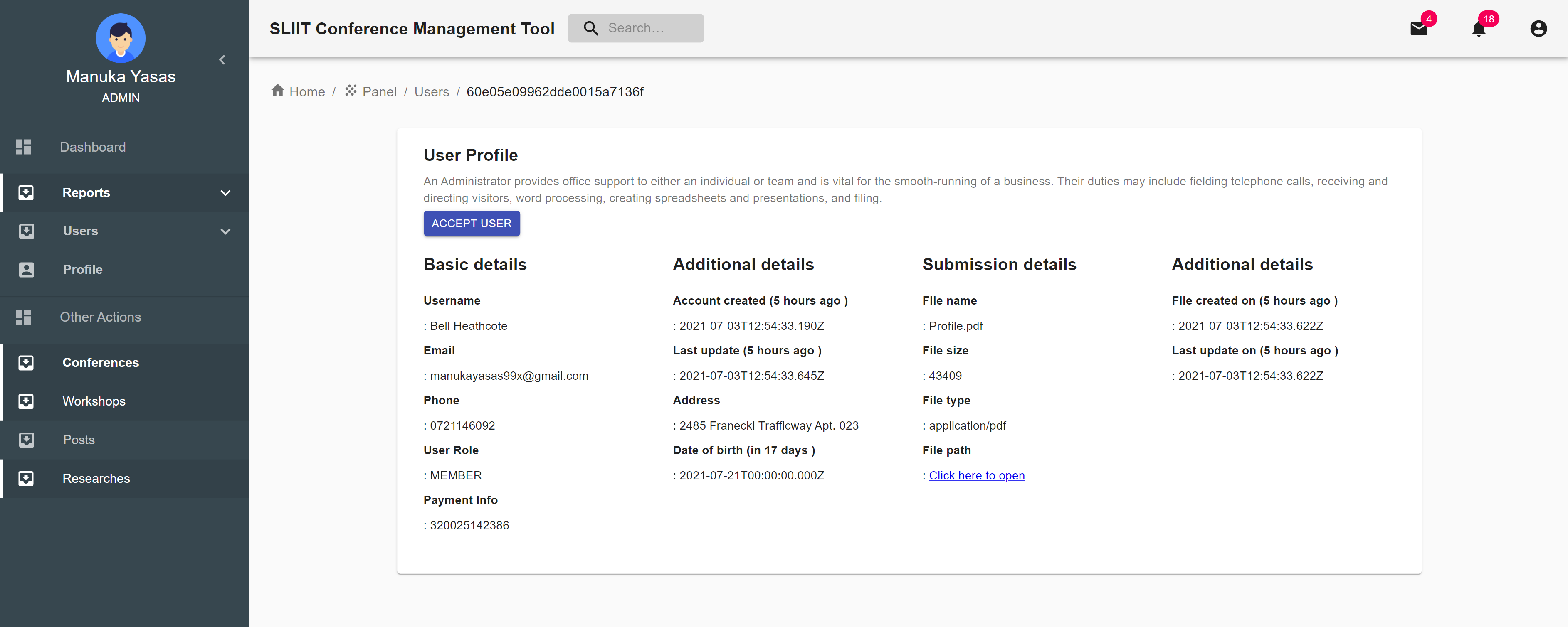Open the 'Click here to open' file link
Image resolution: width=1568 pixels, height=627 pixels.
coord(976,476)
